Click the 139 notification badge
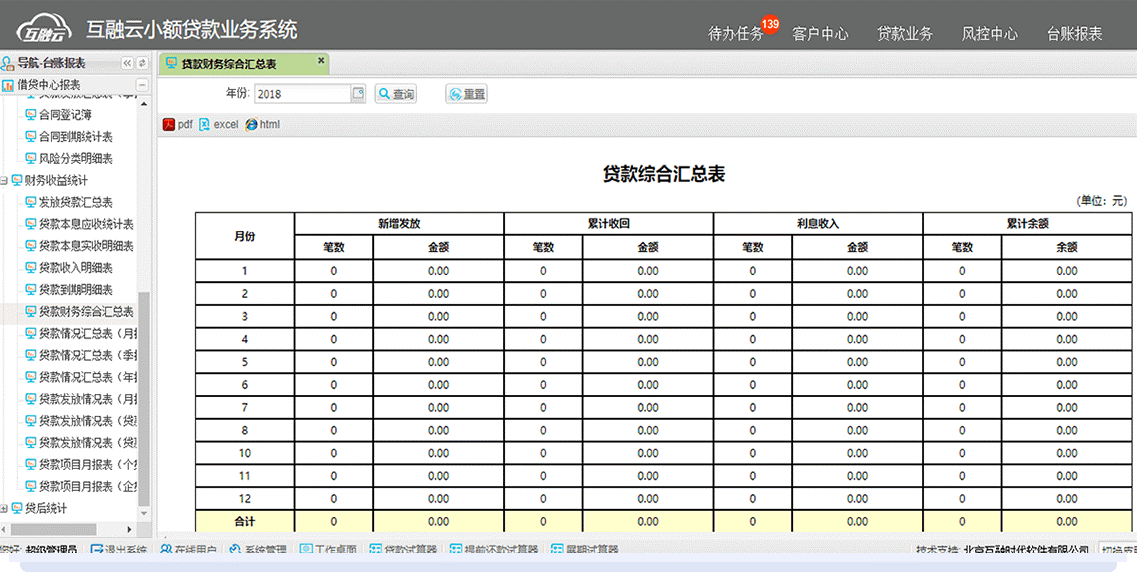Screen dimensions: 1137x582 tap(771, 24)
